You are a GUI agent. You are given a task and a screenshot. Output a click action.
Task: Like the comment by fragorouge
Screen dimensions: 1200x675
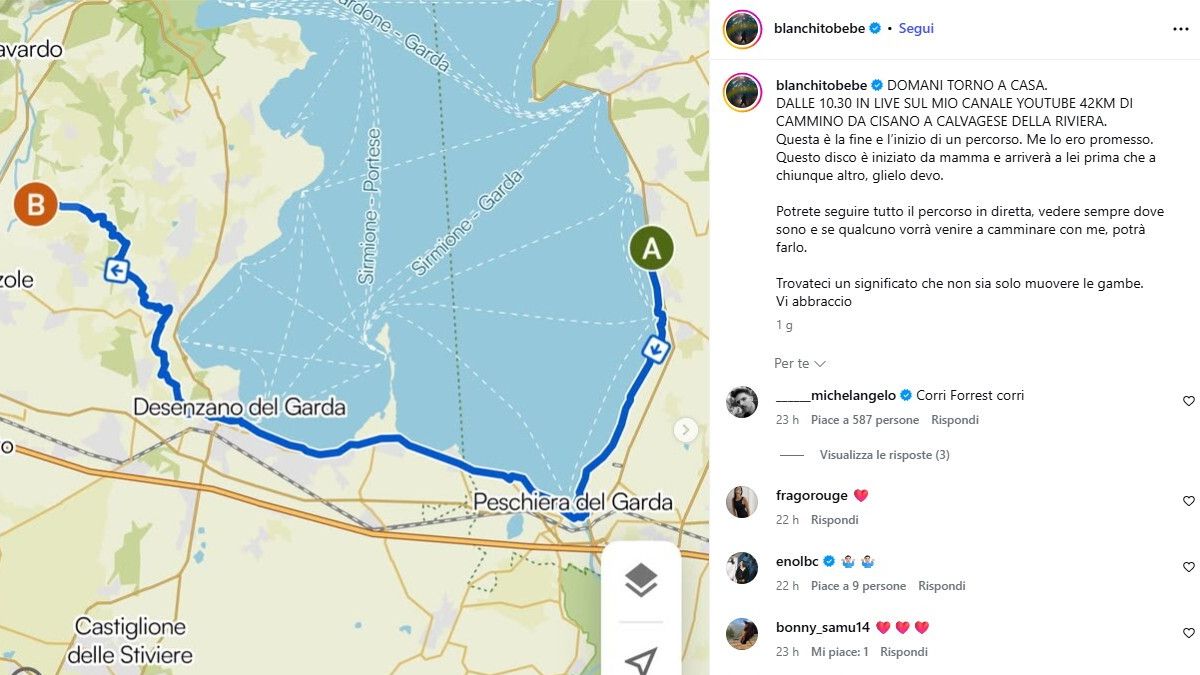pyautogui.click(x=1188, y=501)
